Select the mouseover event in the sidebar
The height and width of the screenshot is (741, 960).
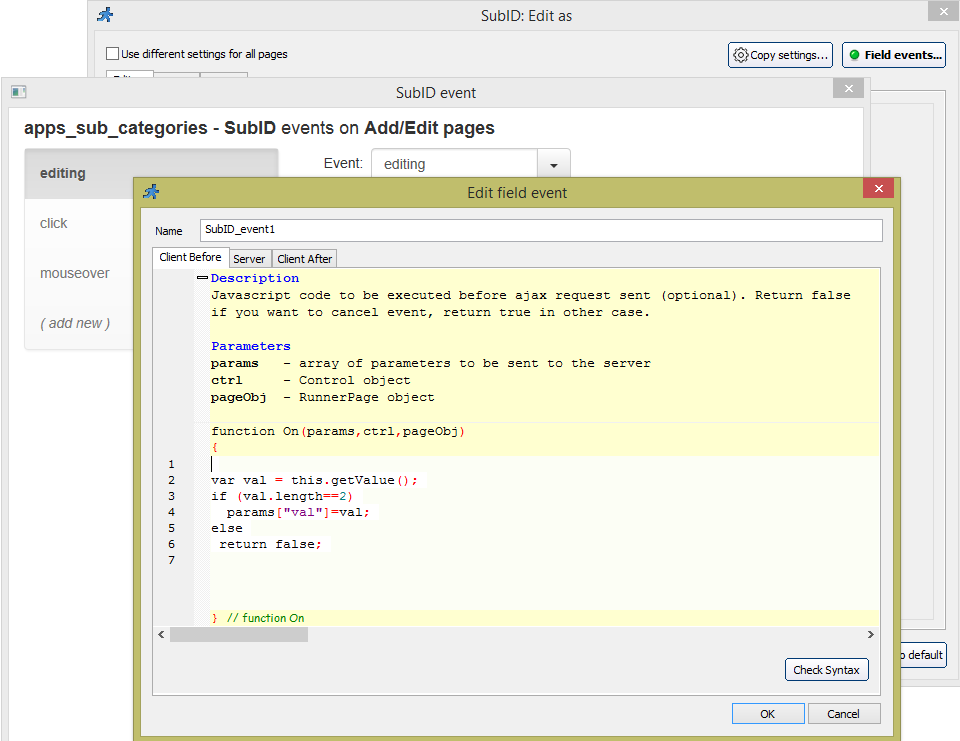pyautogui.click(x=74, y=272)
